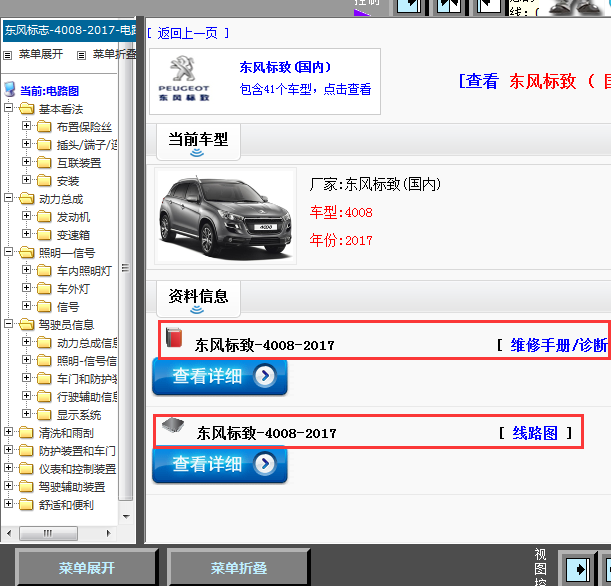Click the sidebar vertical scroll down arrow

tap(126, 517)
